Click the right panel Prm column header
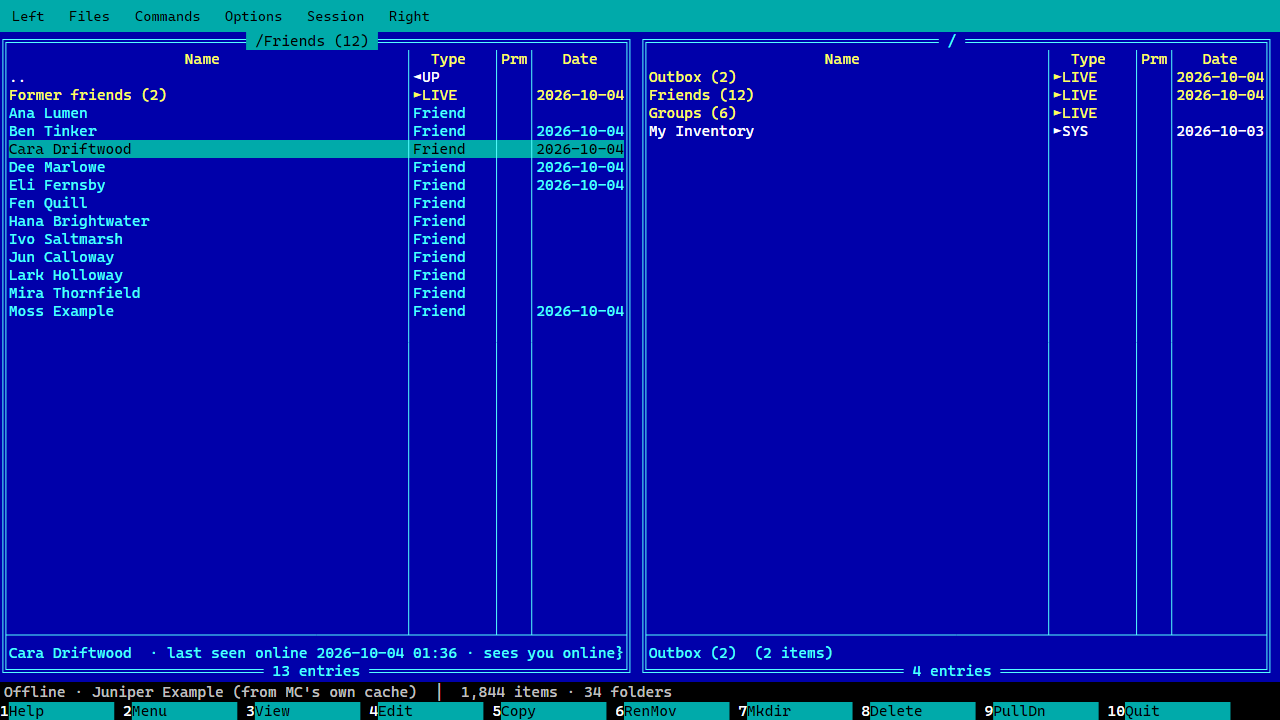 click(x=1154, y=59)
